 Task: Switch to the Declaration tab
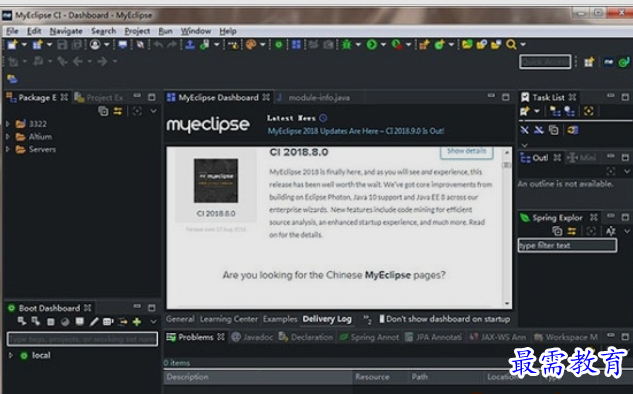coord(306,337)
